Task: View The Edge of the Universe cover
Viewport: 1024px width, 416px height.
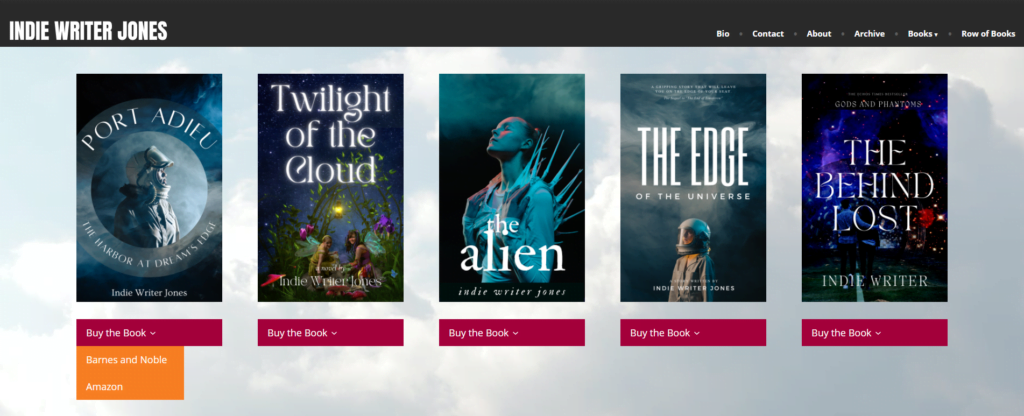Action: click(693, 187)
